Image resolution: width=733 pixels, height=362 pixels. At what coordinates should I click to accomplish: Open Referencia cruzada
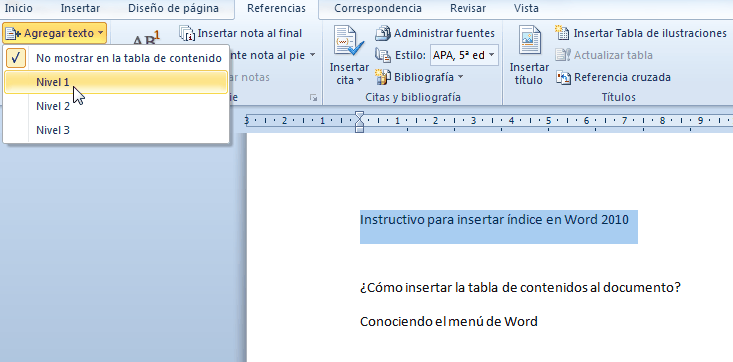point(622,77)
